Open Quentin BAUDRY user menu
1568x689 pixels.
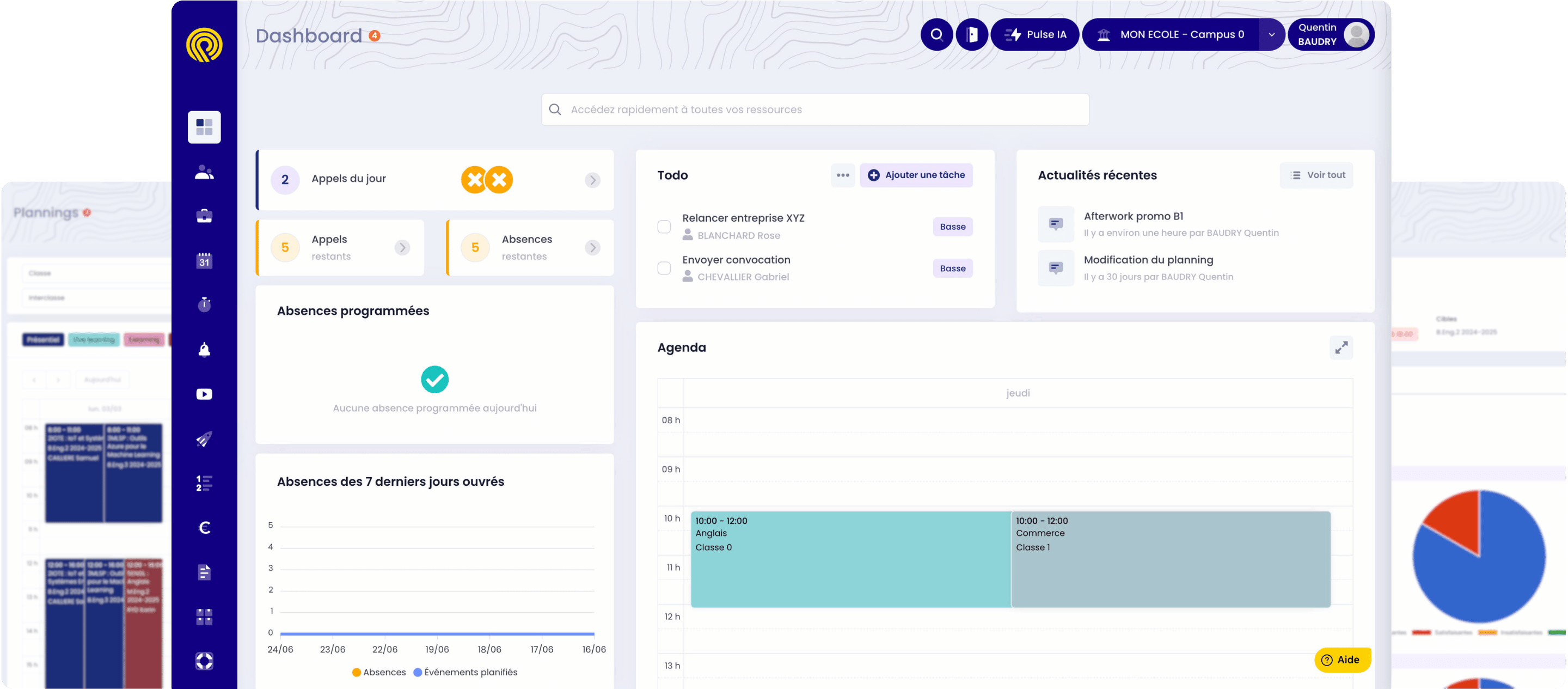click(1331, 35)
